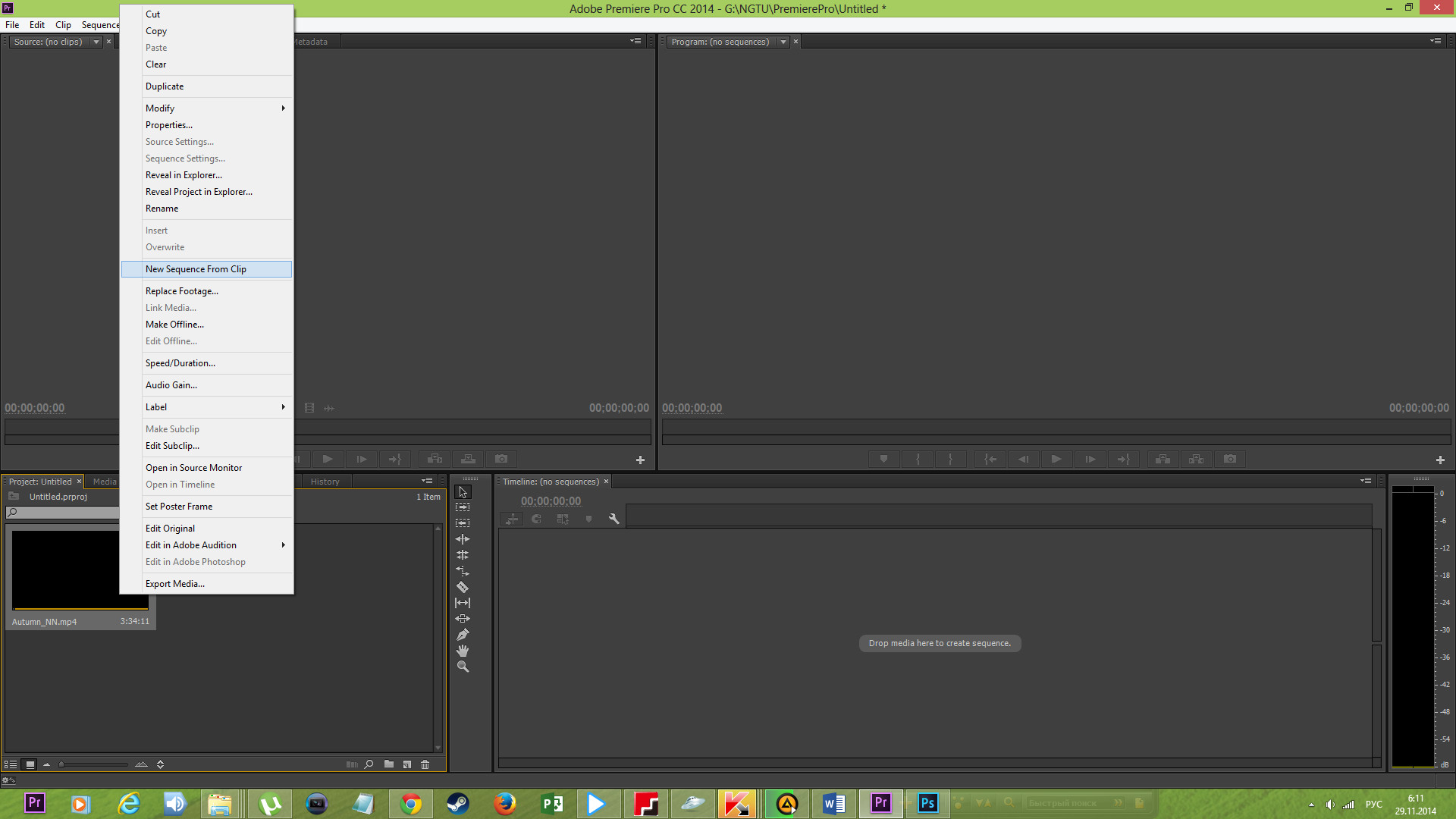Click the trash Clear icon in Project panel
This screenshot has height=819, width=1456.
(x=425, y=764)
